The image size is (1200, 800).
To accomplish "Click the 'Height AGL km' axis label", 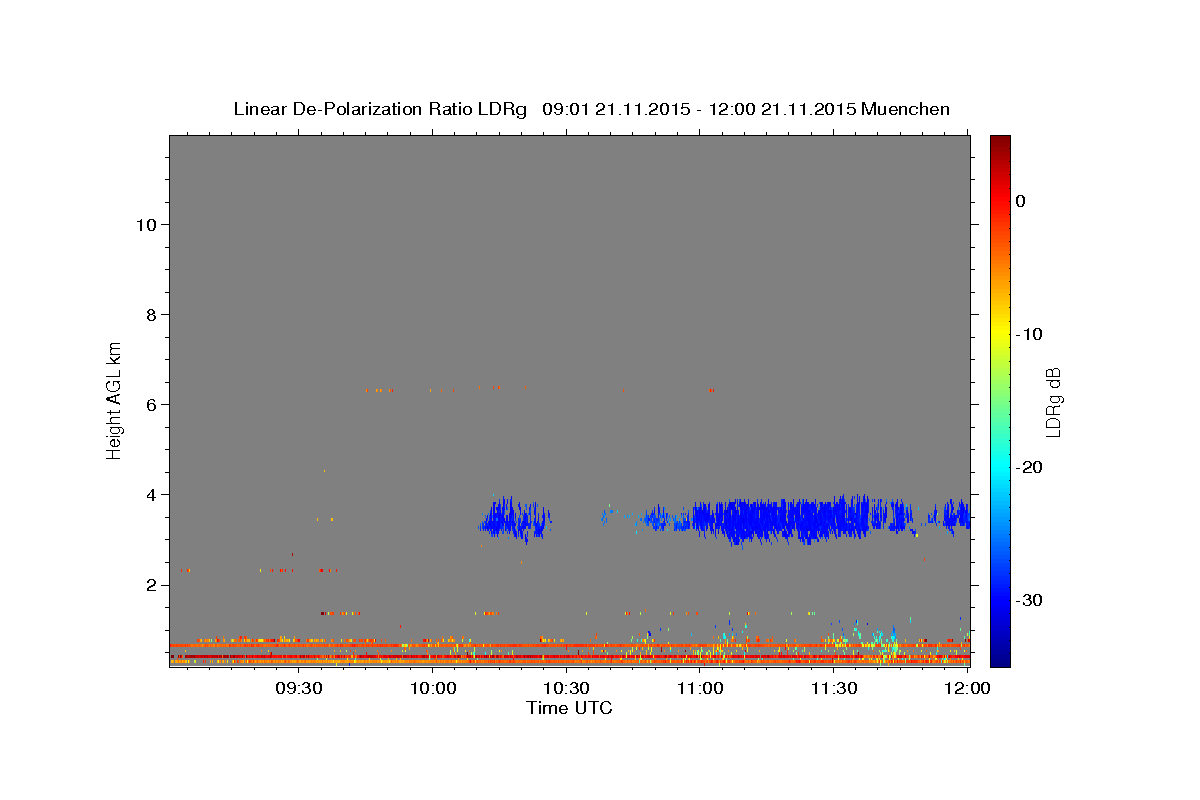I will point(115,400).
